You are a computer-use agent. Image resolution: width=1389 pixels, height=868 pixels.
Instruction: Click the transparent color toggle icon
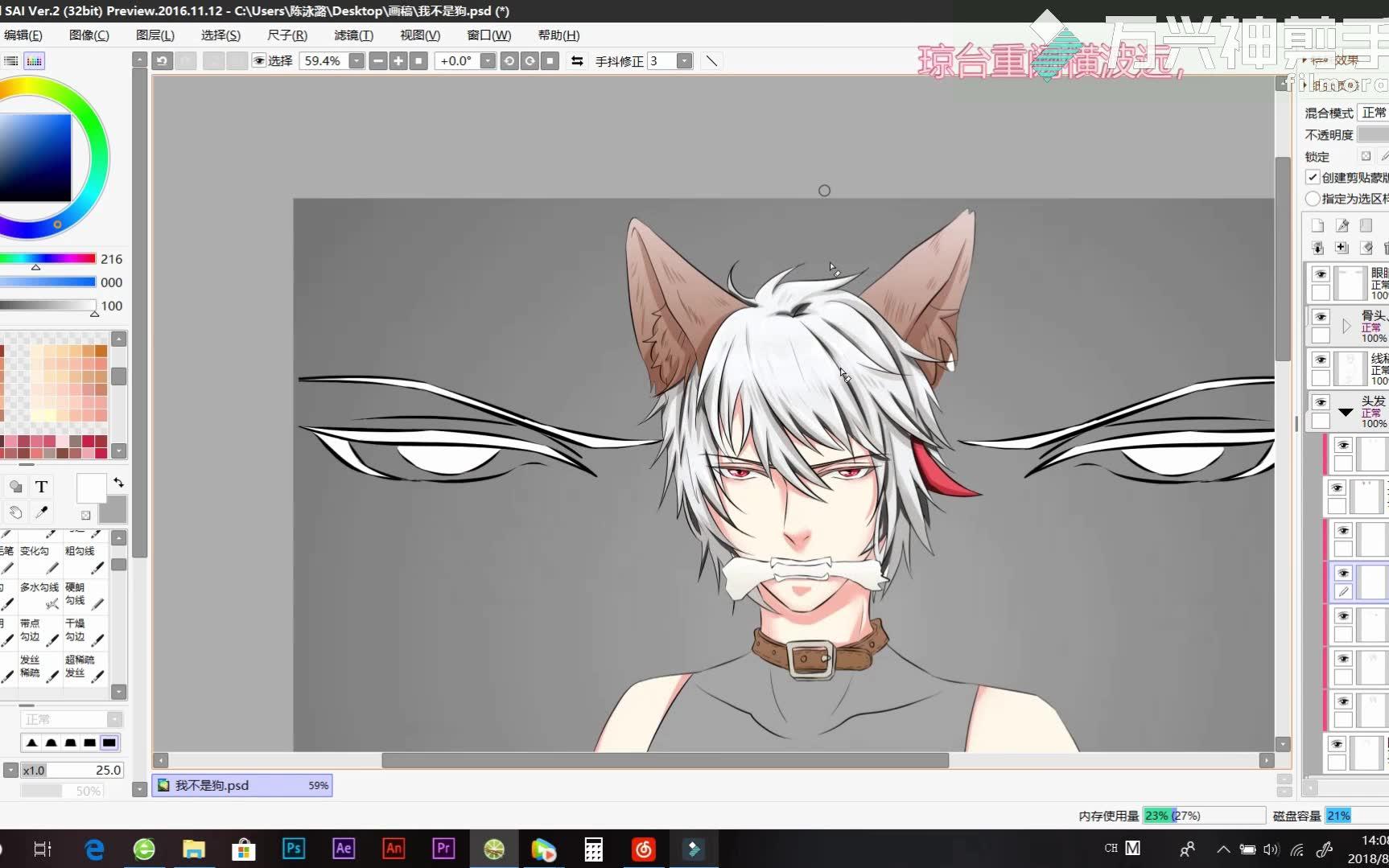85,516
